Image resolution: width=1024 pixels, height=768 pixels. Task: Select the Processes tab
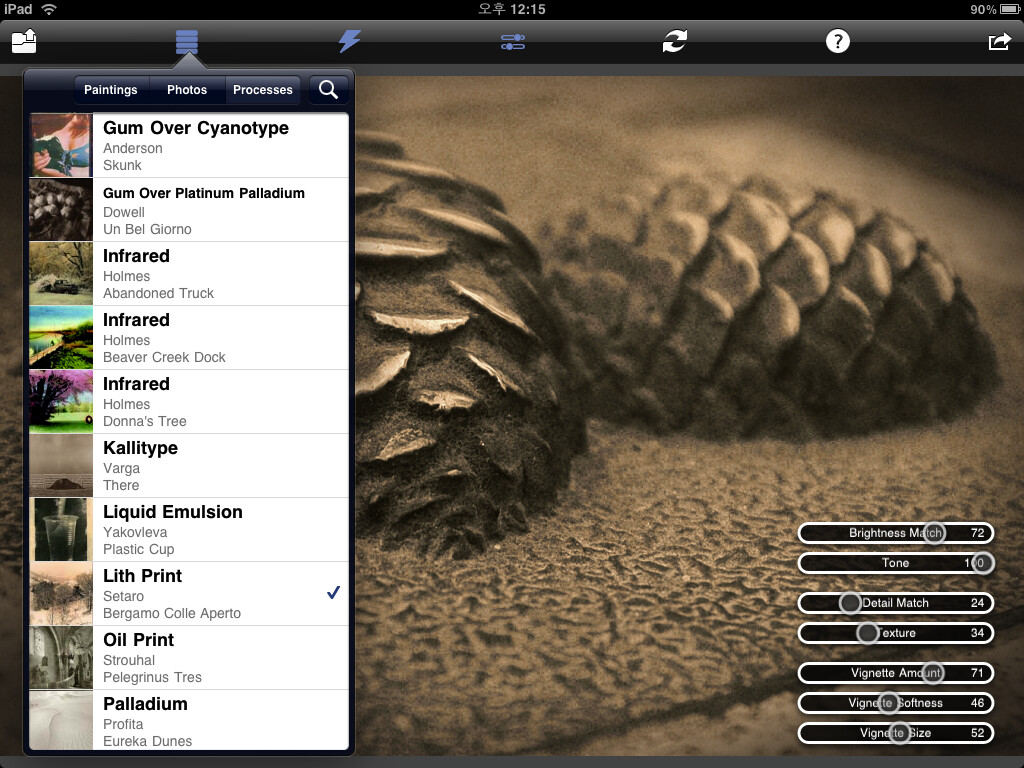(x=262, y=89)
